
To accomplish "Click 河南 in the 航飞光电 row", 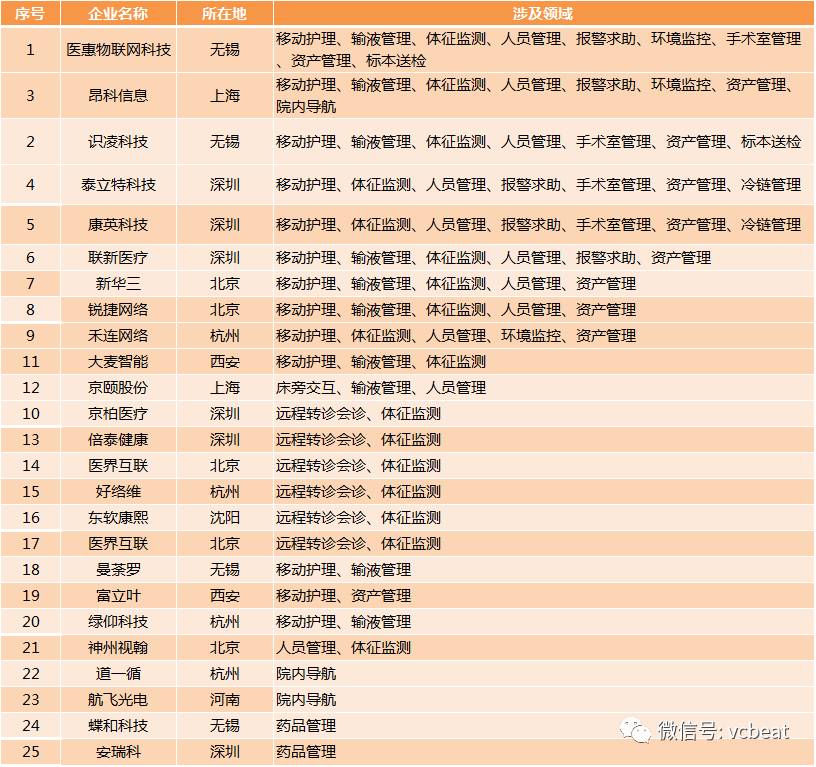I will click(x=224, y=699).
